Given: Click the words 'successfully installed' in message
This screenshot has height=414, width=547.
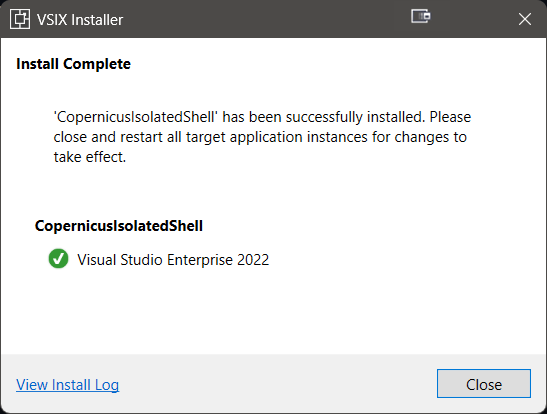Looking at the screenshot, I should [355, 117].
